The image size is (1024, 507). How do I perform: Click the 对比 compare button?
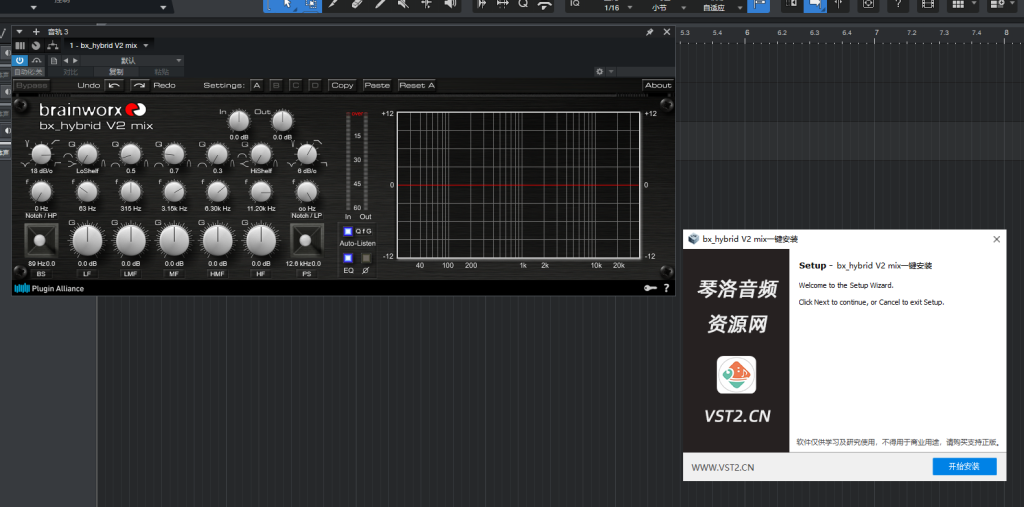(x=71, y=72)
